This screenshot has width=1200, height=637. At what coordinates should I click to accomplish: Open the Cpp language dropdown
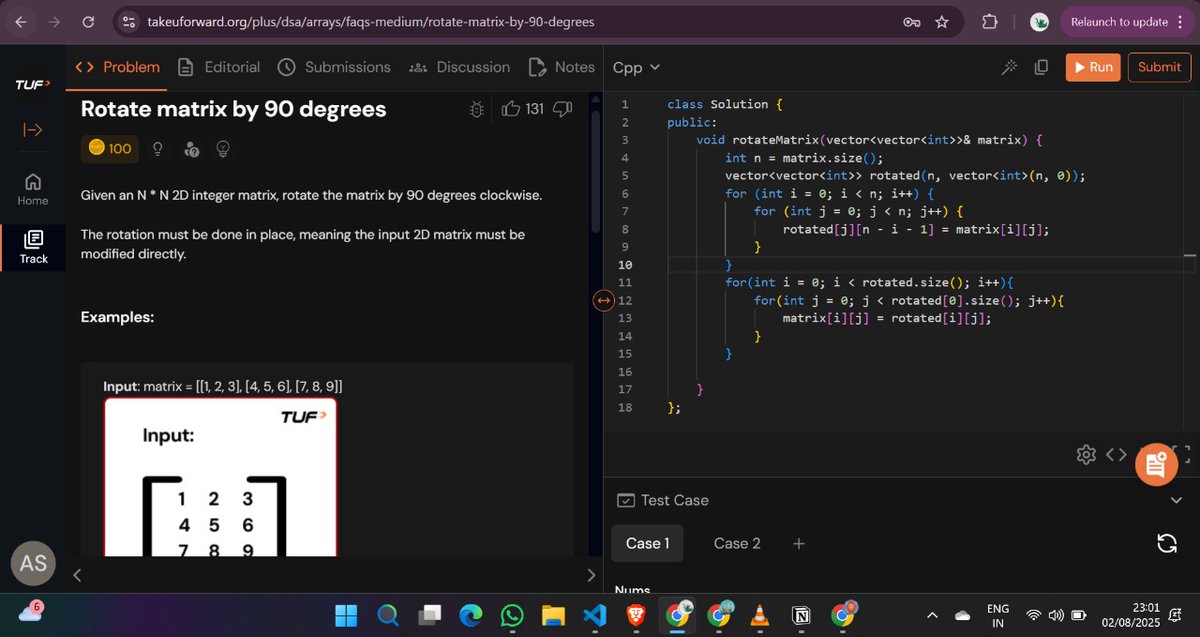tap(636, 67)
